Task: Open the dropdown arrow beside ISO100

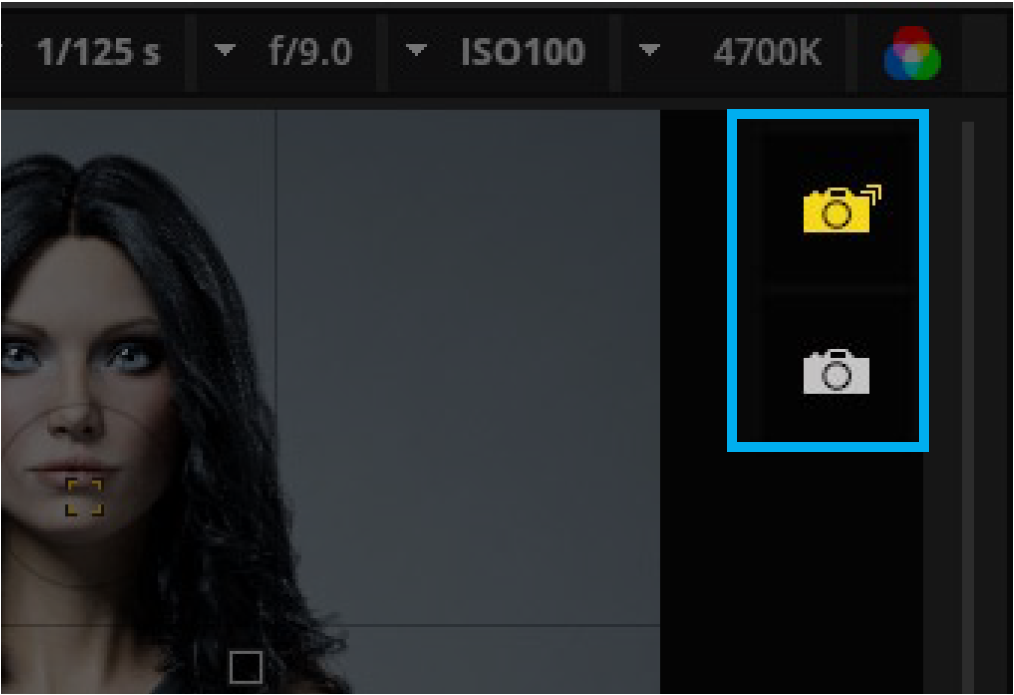Action: 416,49
